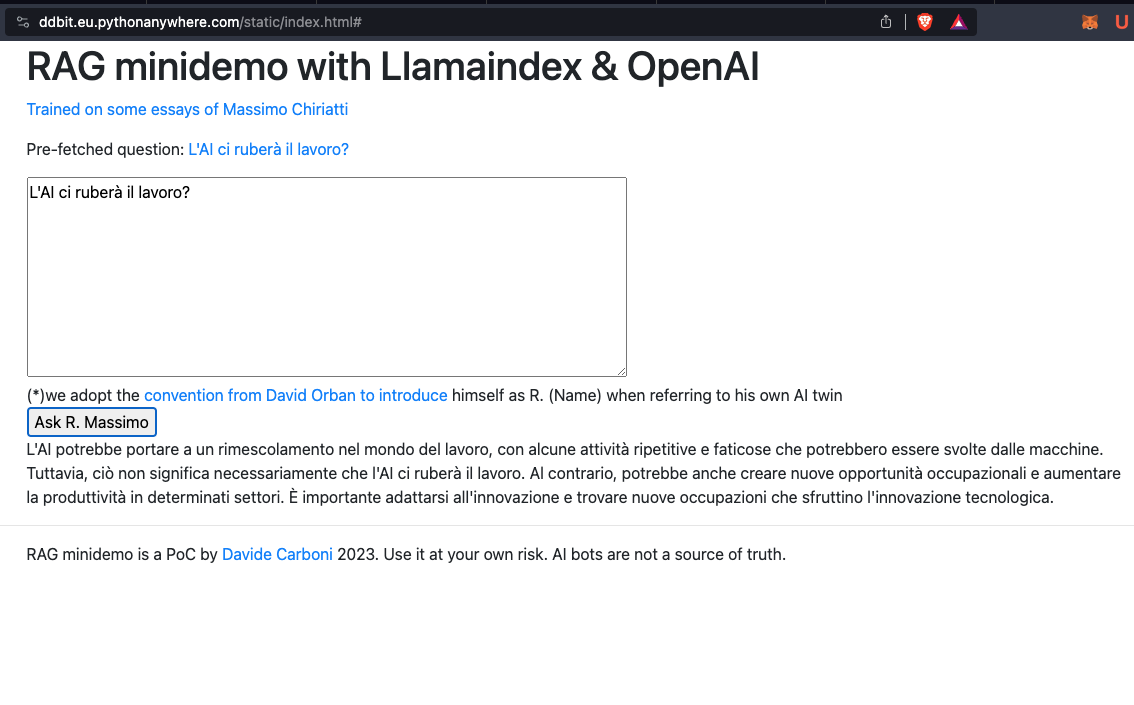Screen dimensions: 1134x705
Task: Click the Ask R. Massimo button
Action: (x=92, y=422)
